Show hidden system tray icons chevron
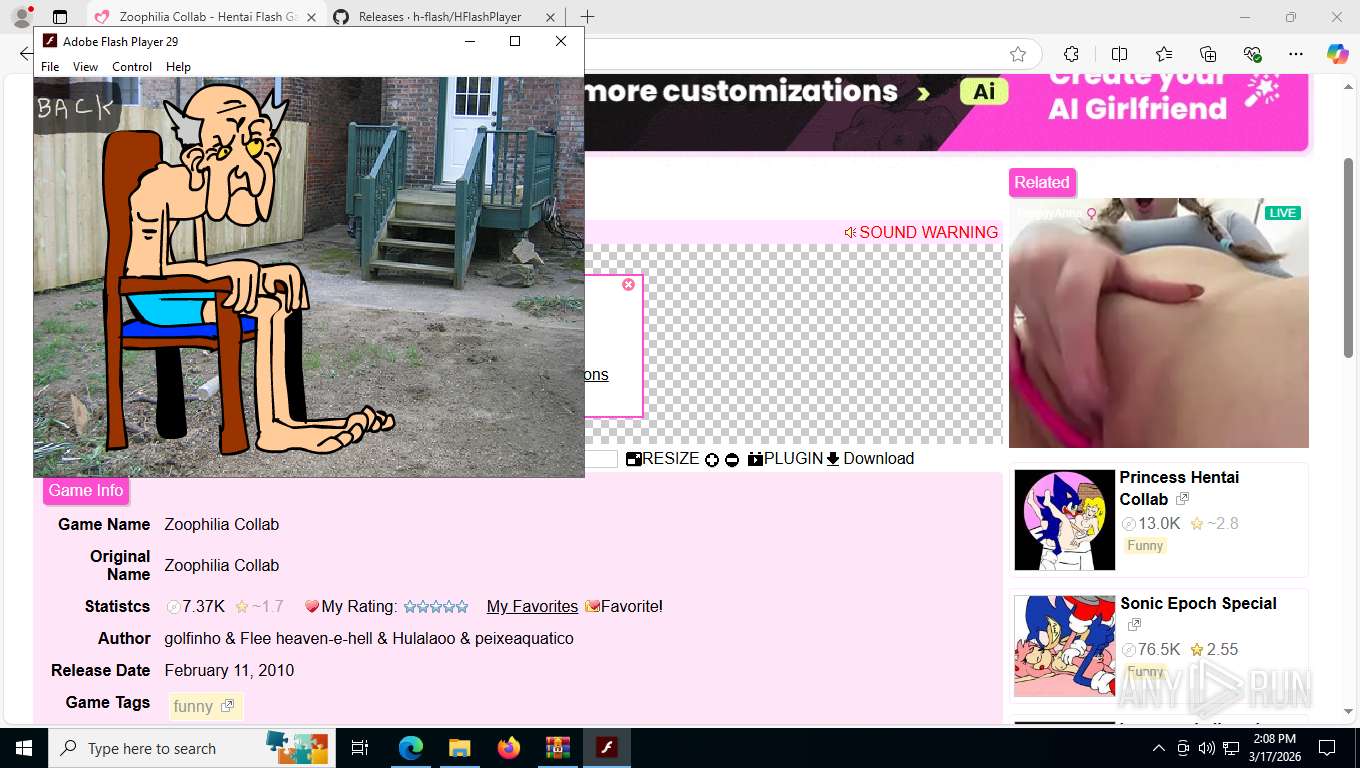This screenshot has height=768, width=1360. 1159,748
